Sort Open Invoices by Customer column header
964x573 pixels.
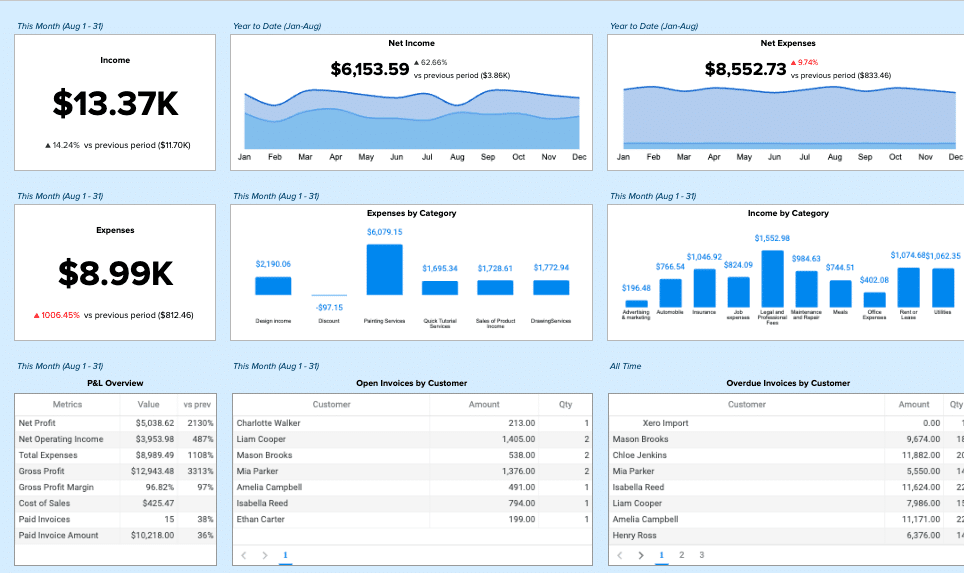(331, 405)
